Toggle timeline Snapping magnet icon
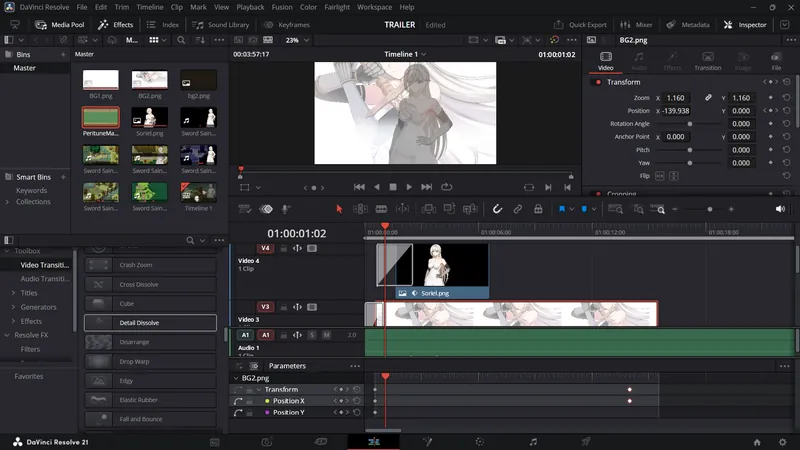 497,209
